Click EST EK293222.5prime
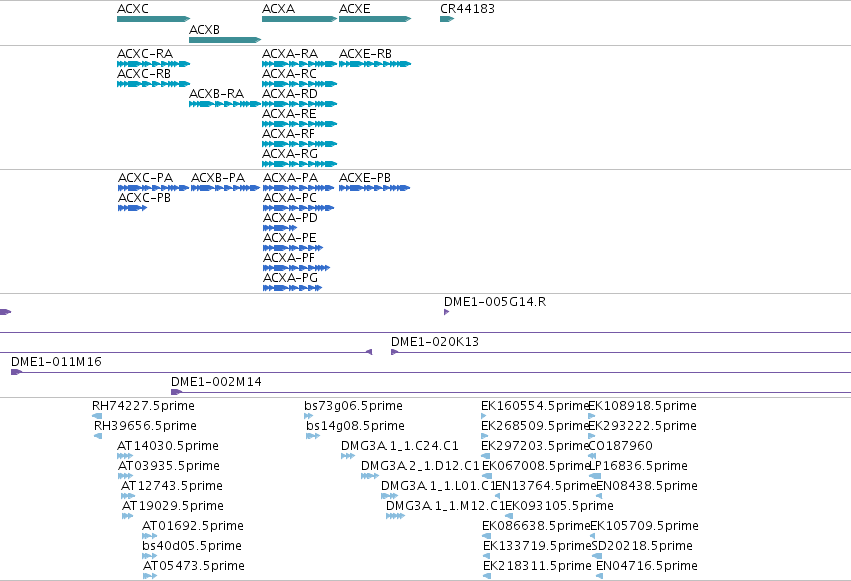Image resolution: width=851 pixels, height=581 pixels. 592,436
